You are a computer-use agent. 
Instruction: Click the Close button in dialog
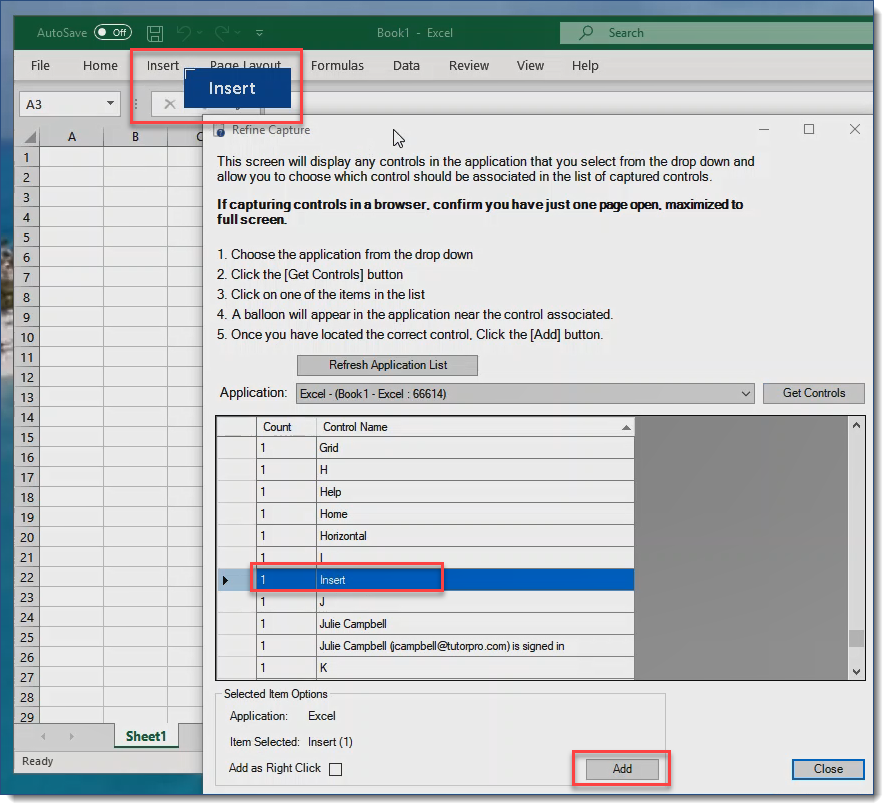[x=828, y=769]
